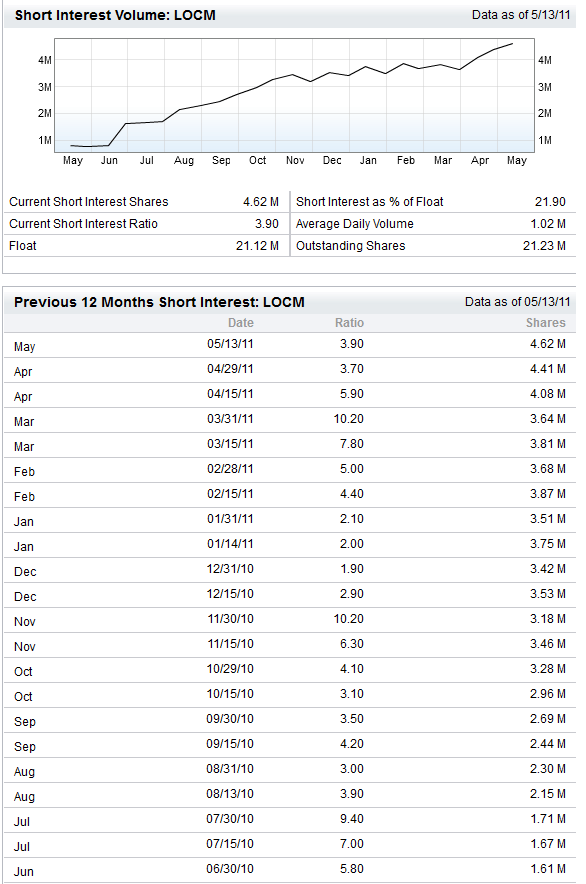Select the 01/14/11 Jan row date
Viewport: 586px width, 884px height.
pyautogui.click(x=230, y=544)
